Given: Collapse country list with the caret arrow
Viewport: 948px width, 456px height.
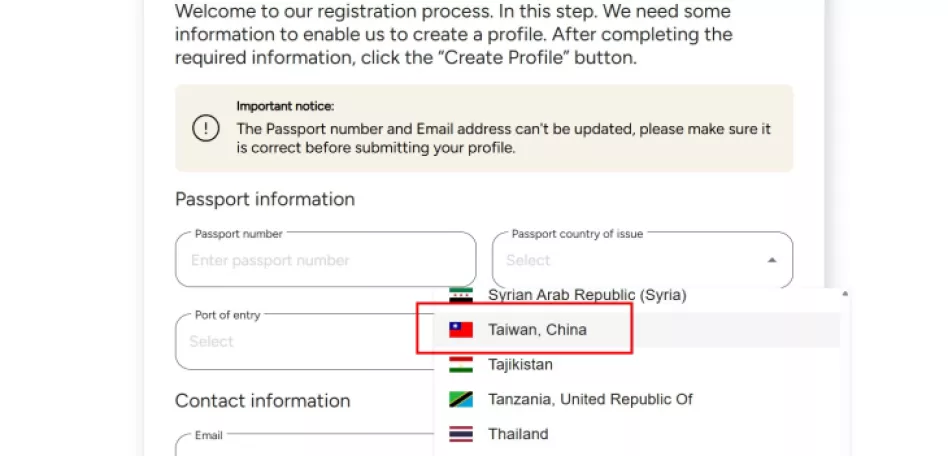Looking at the screenshot, I should pyautogui.click(x=771, y=260).
